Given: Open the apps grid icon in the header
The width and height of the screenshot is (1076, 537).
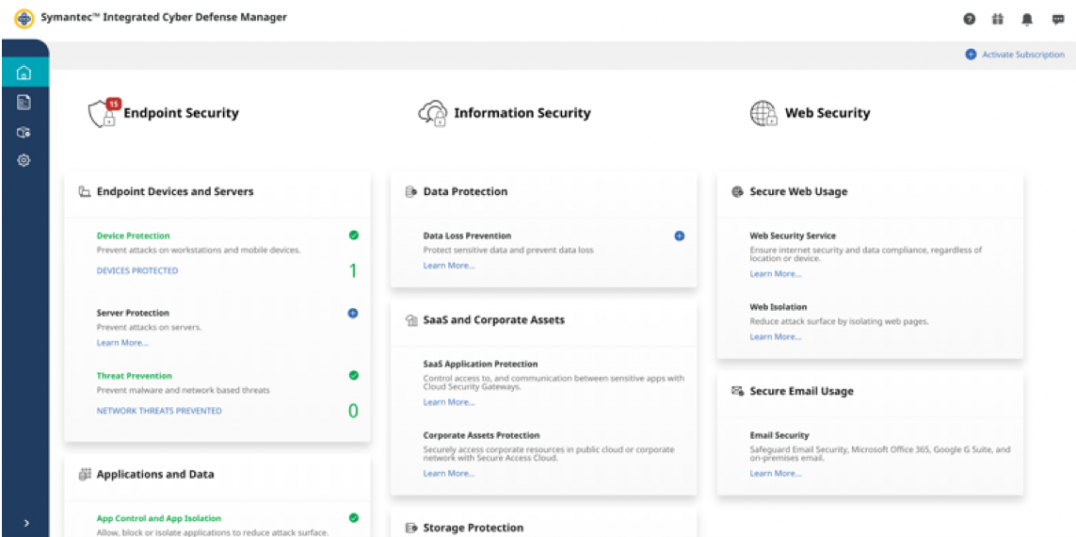Looking at the screenshot, I should (997, 19).
